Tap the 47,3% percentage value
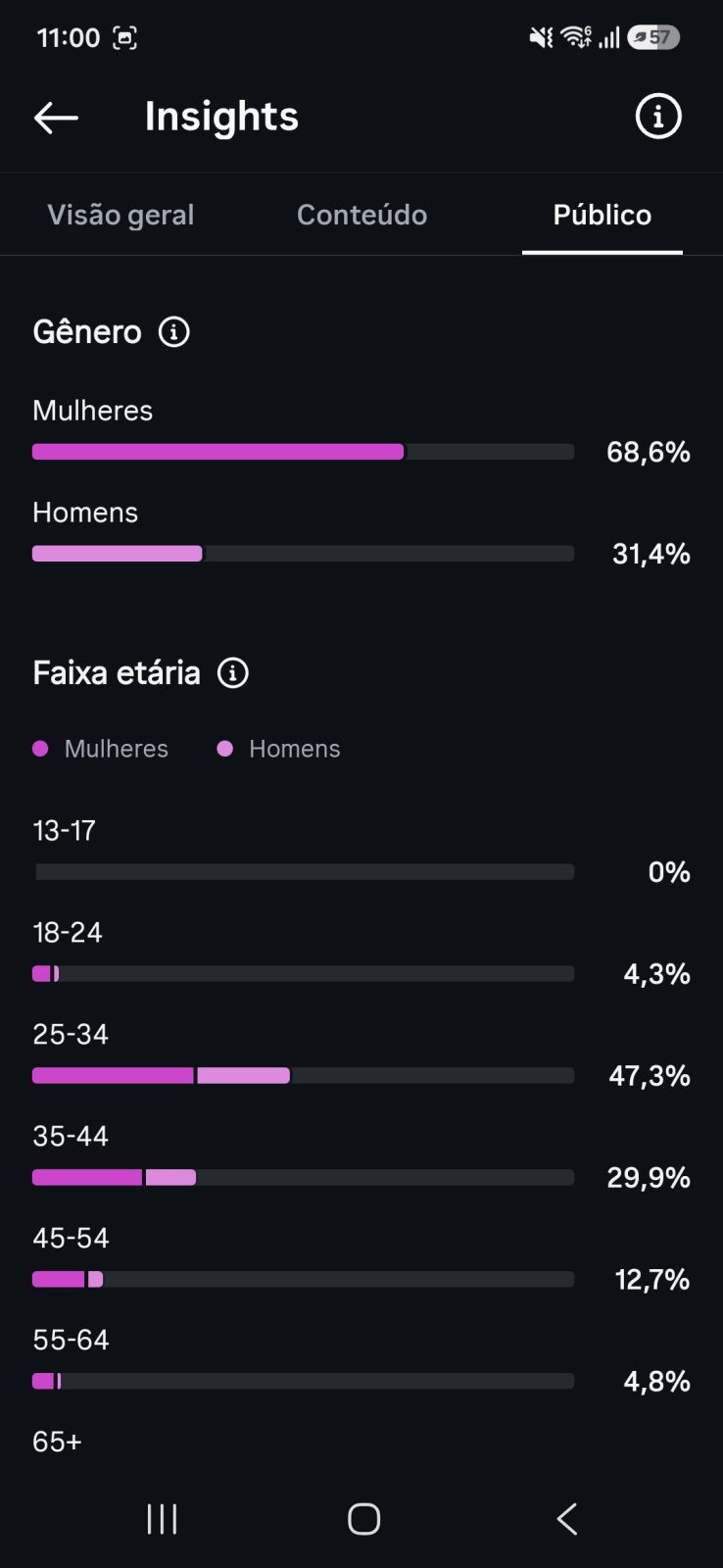The width and height of the screenshot is (723, 1568). 650,1076
